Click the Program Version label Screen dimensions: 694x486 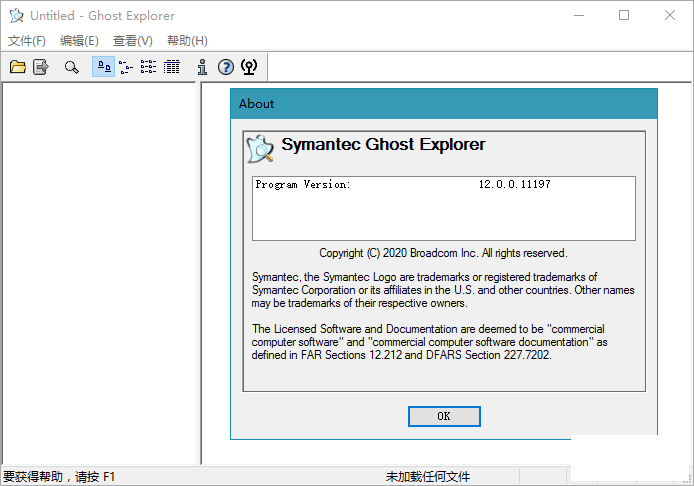pos(303,184)
